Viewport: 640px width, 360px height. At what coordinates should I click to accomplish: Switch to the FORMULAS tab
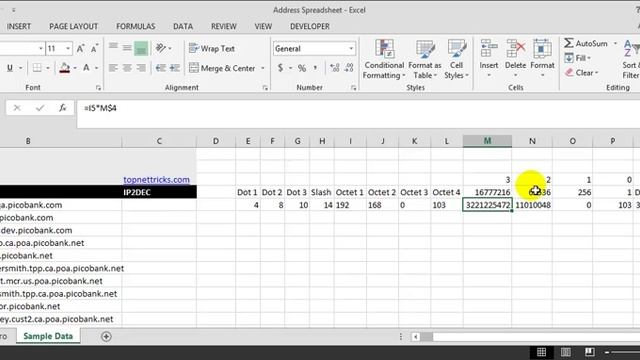[x=136, y=27]
